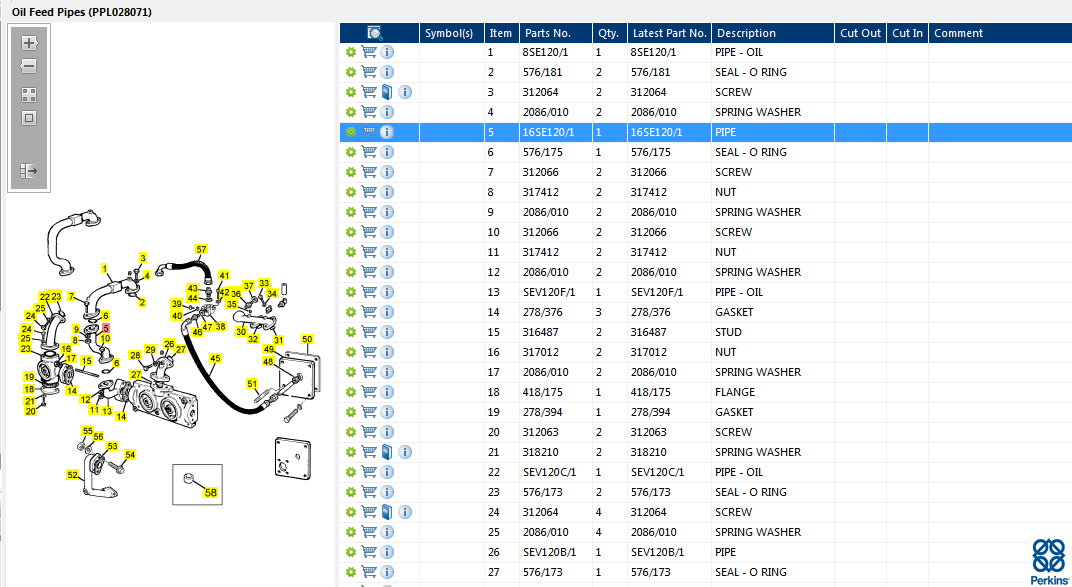
Task: Open the book icon for item 24
Action: click(387, 512)
